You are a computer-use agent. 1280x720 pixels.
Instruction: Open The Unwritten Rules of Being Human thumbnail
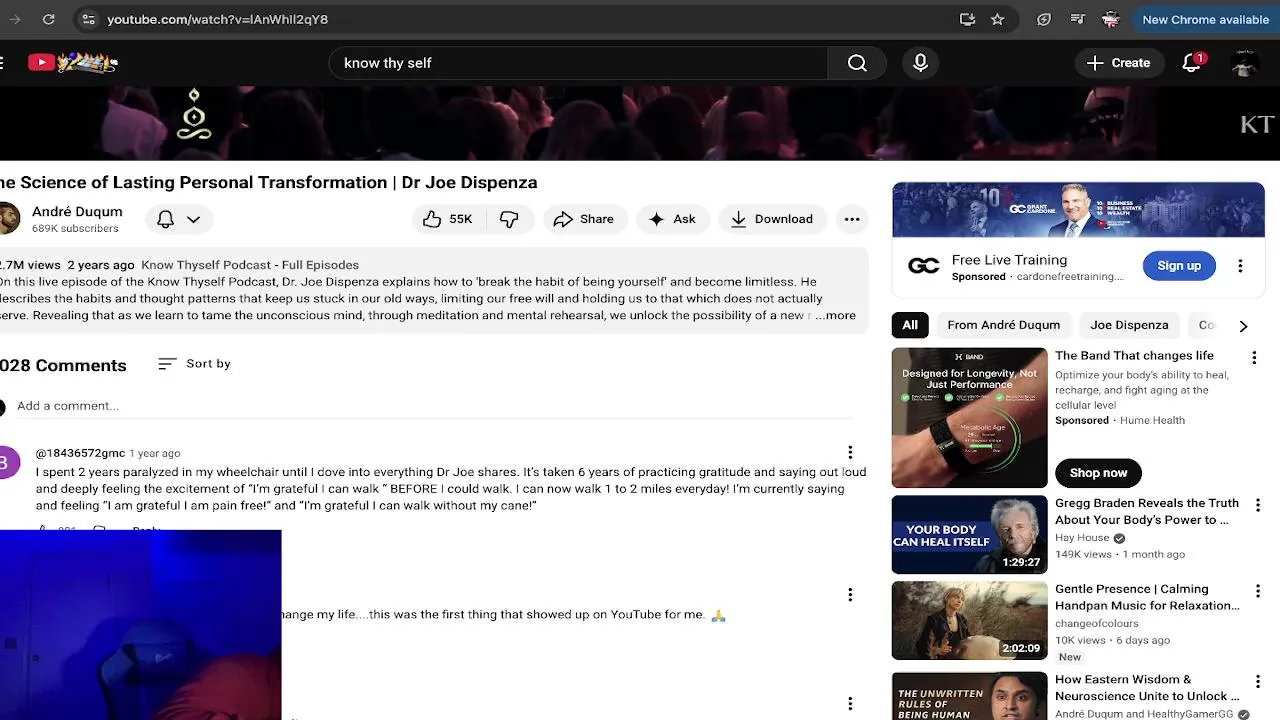pos(969,696)
